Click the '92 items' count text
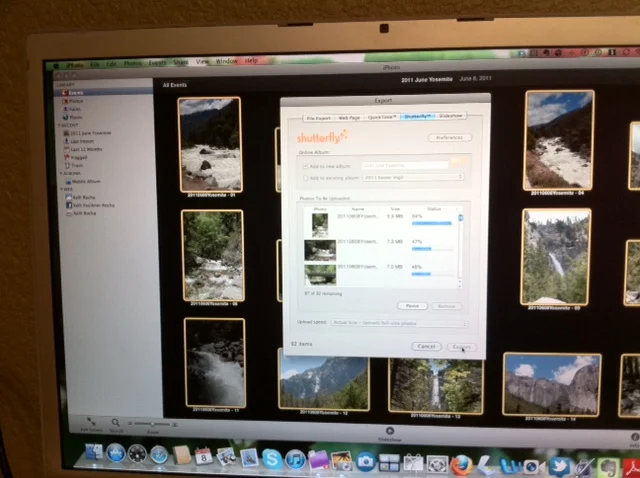Image resolution: width=640 pixels, height=478 pixels. pos(301,344)
